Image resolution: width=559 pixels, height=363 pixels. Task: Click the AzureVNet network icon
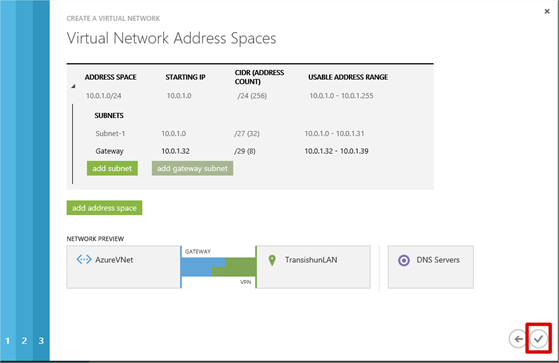pos(84,259)
